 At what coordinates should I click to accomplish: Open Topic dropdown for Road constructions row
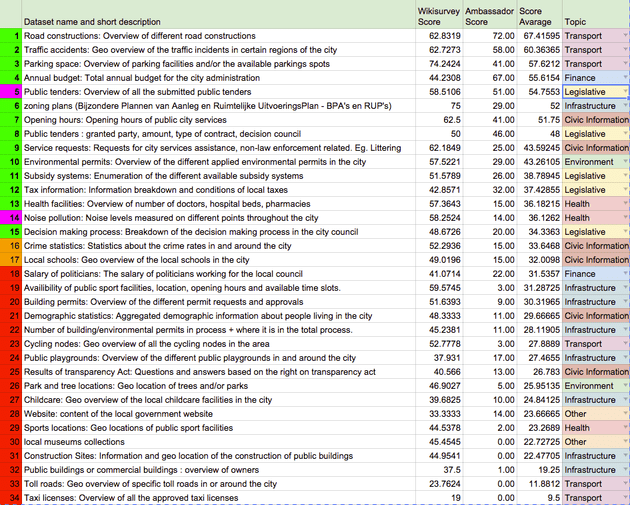[624, 35]
